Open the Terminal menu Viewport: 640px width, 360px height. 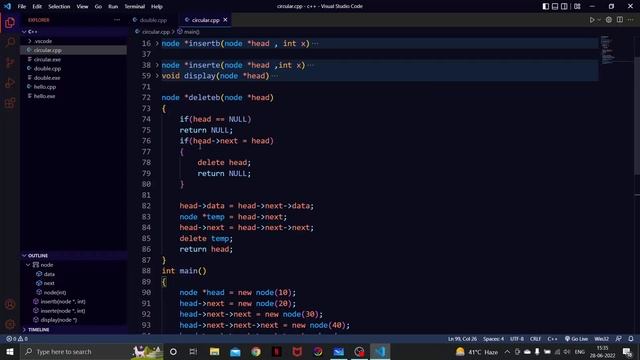(135, 6)
